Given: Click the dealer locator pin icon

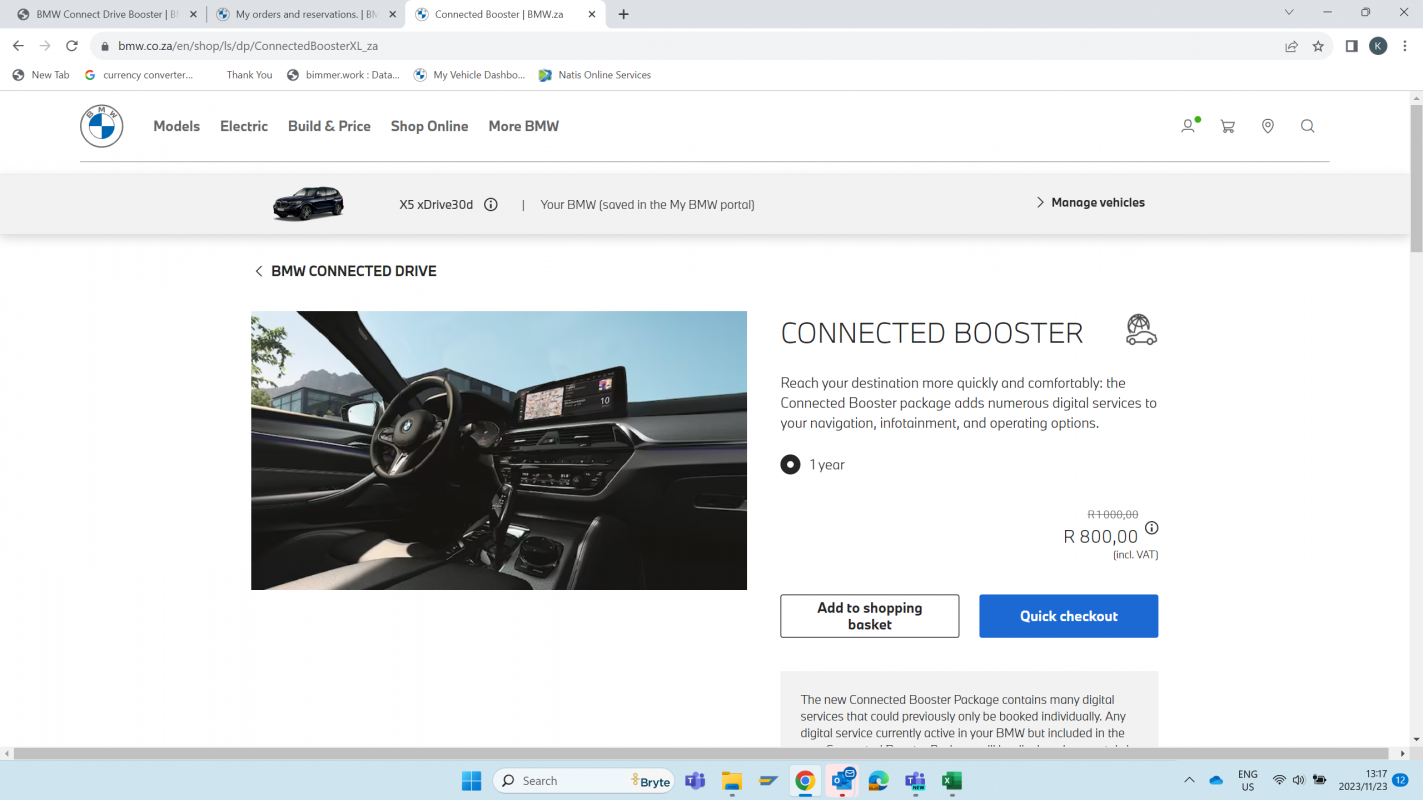Looking at the screenshot, I should (x=1268, y=126).
